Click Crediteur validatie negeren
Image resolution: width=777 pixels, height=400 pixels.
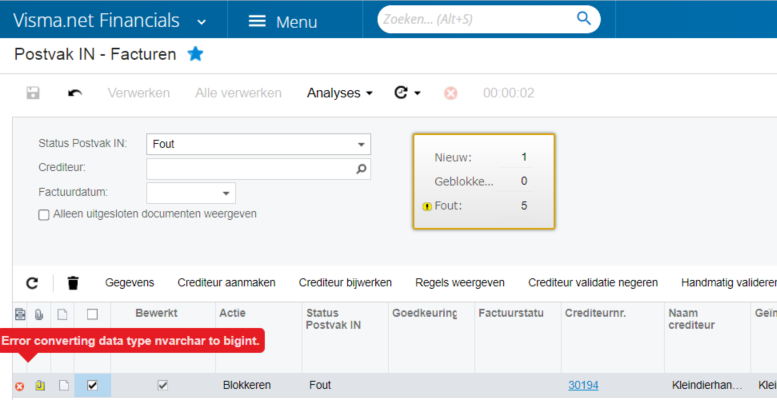(x=593, y=283)
